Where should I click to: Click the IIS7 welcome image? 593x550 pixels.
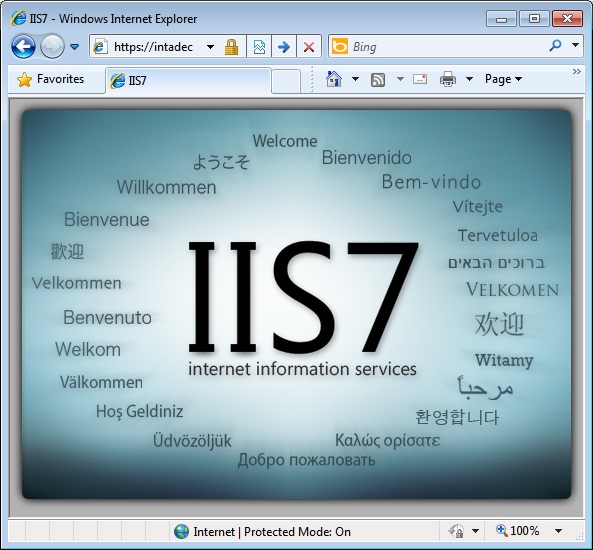click(296, 305)
